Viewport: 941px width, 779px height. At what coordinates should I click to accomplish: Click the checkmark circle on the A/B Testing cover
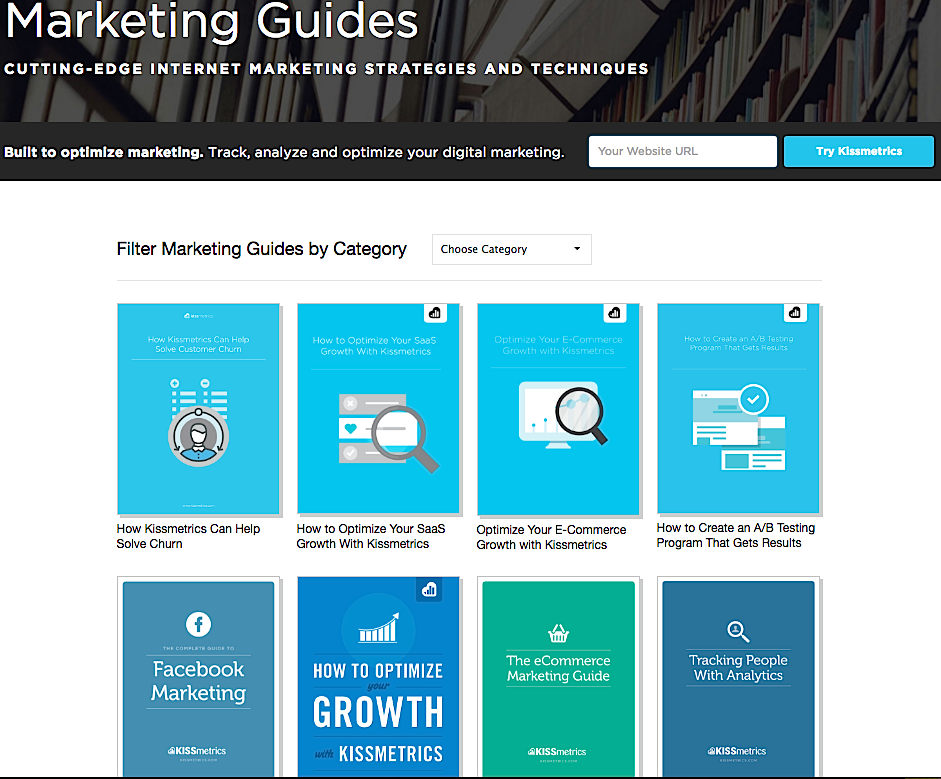point(752,399)
